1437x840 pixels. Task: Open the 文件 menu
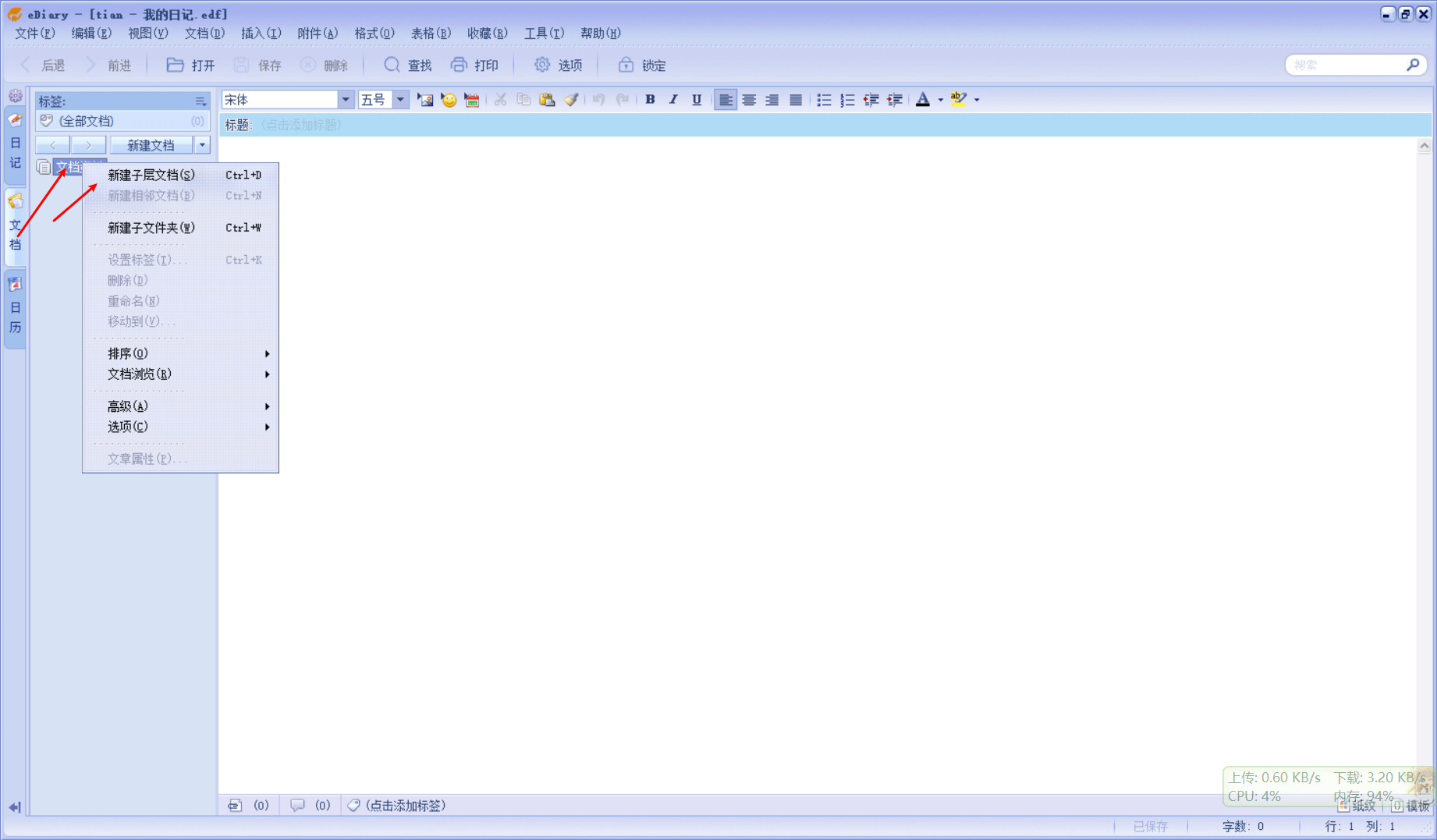(35, 34)
